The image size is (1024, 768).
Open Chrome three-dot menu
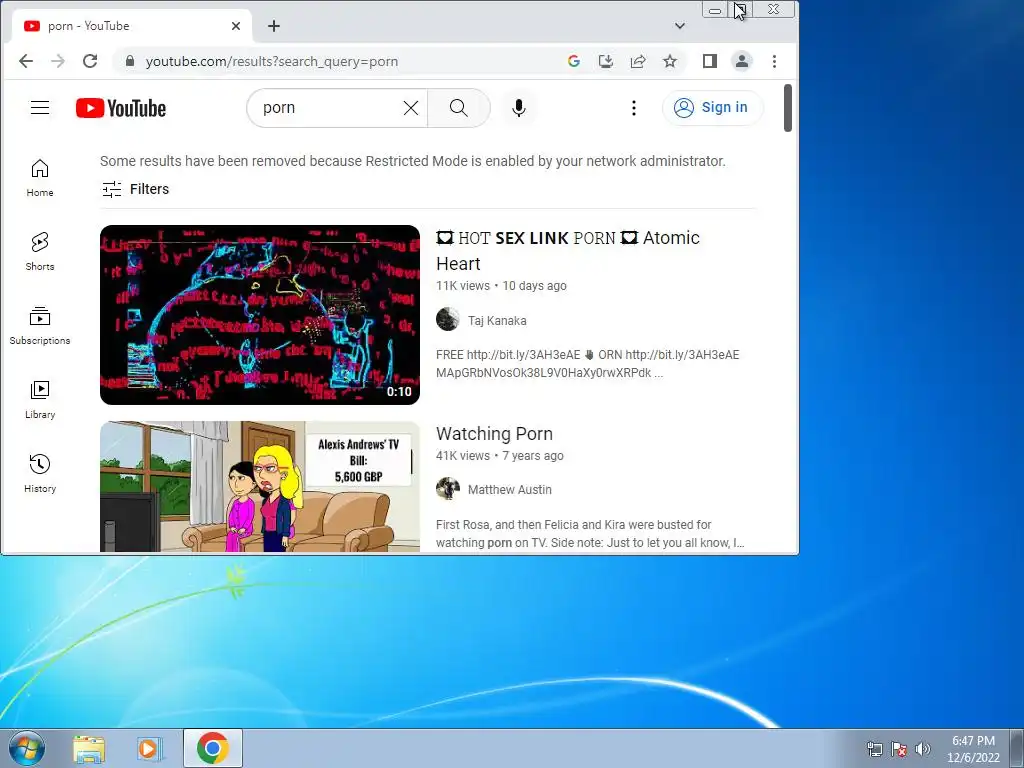775,61
